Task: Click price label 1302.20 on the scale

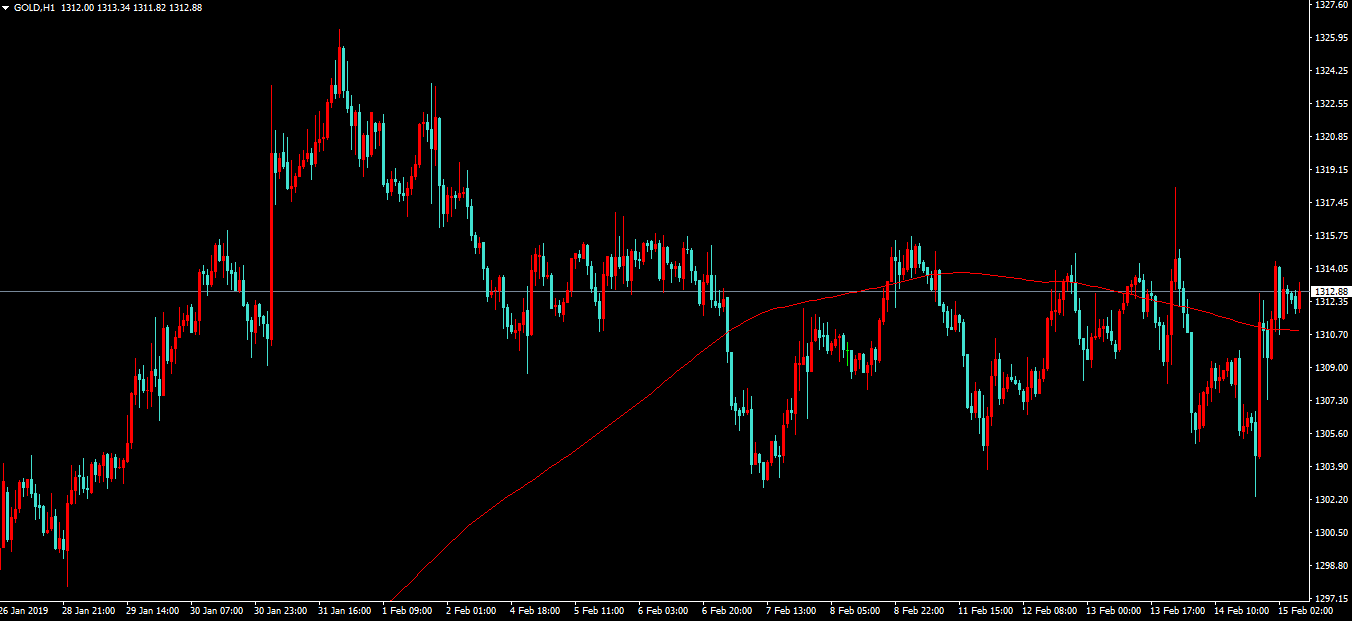Action: (x=1330, y=499)
